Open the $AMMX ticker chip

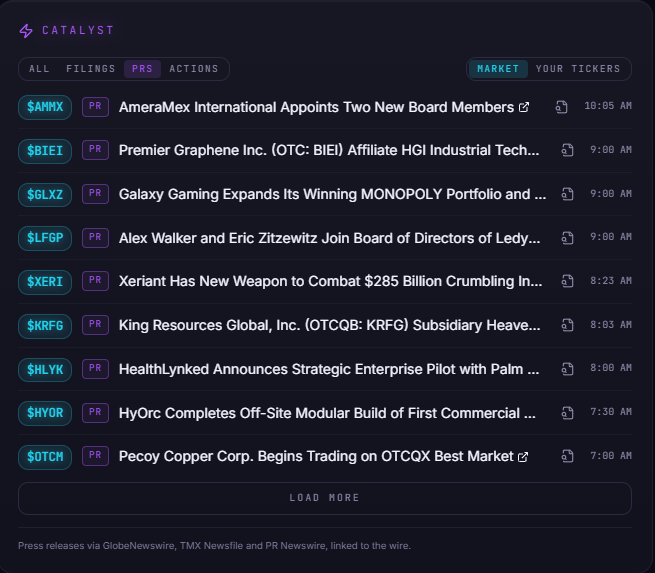tap(45, 107)
